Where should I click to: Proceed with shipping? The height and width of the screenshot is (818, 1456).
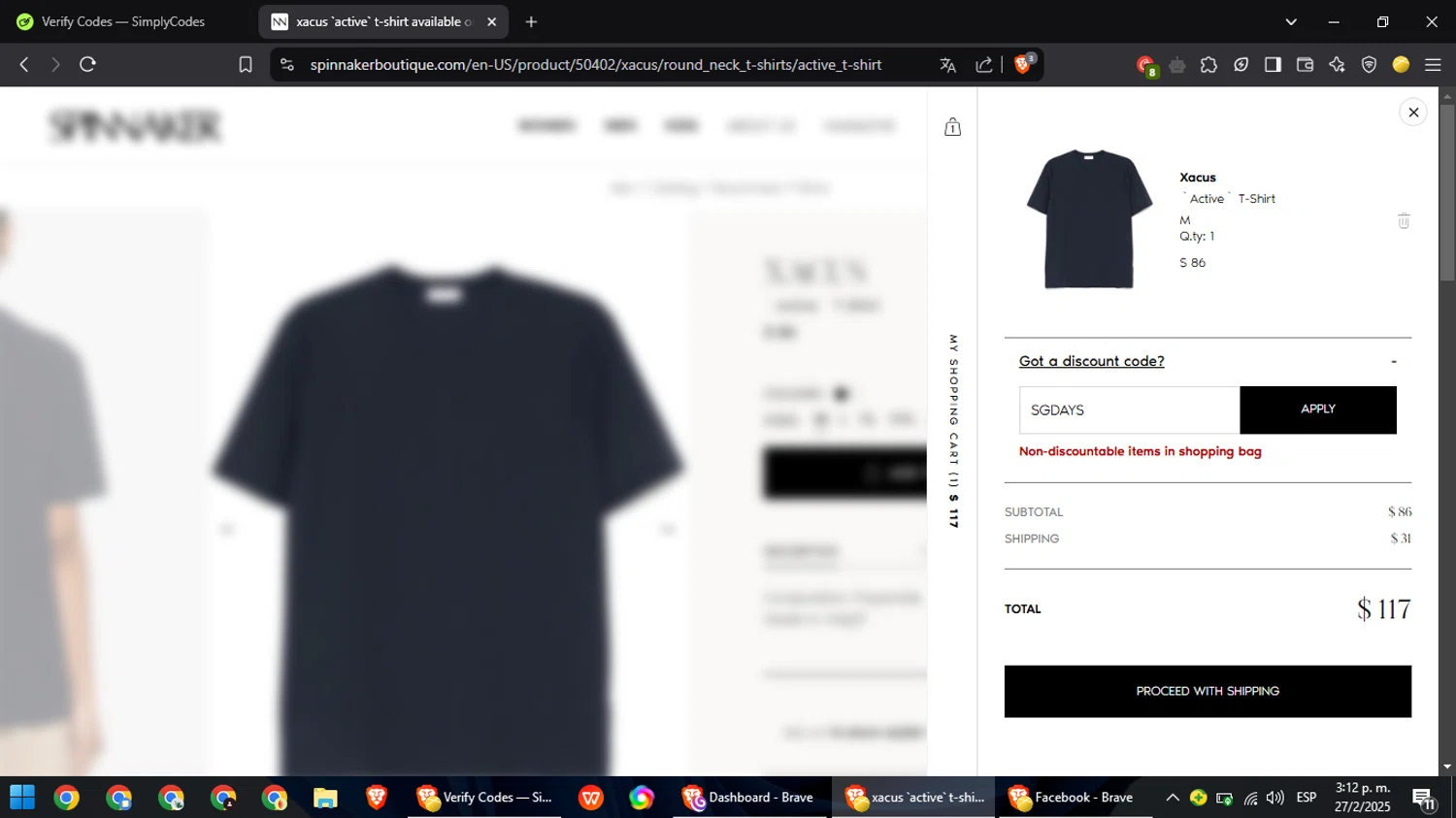point(1208,691)
